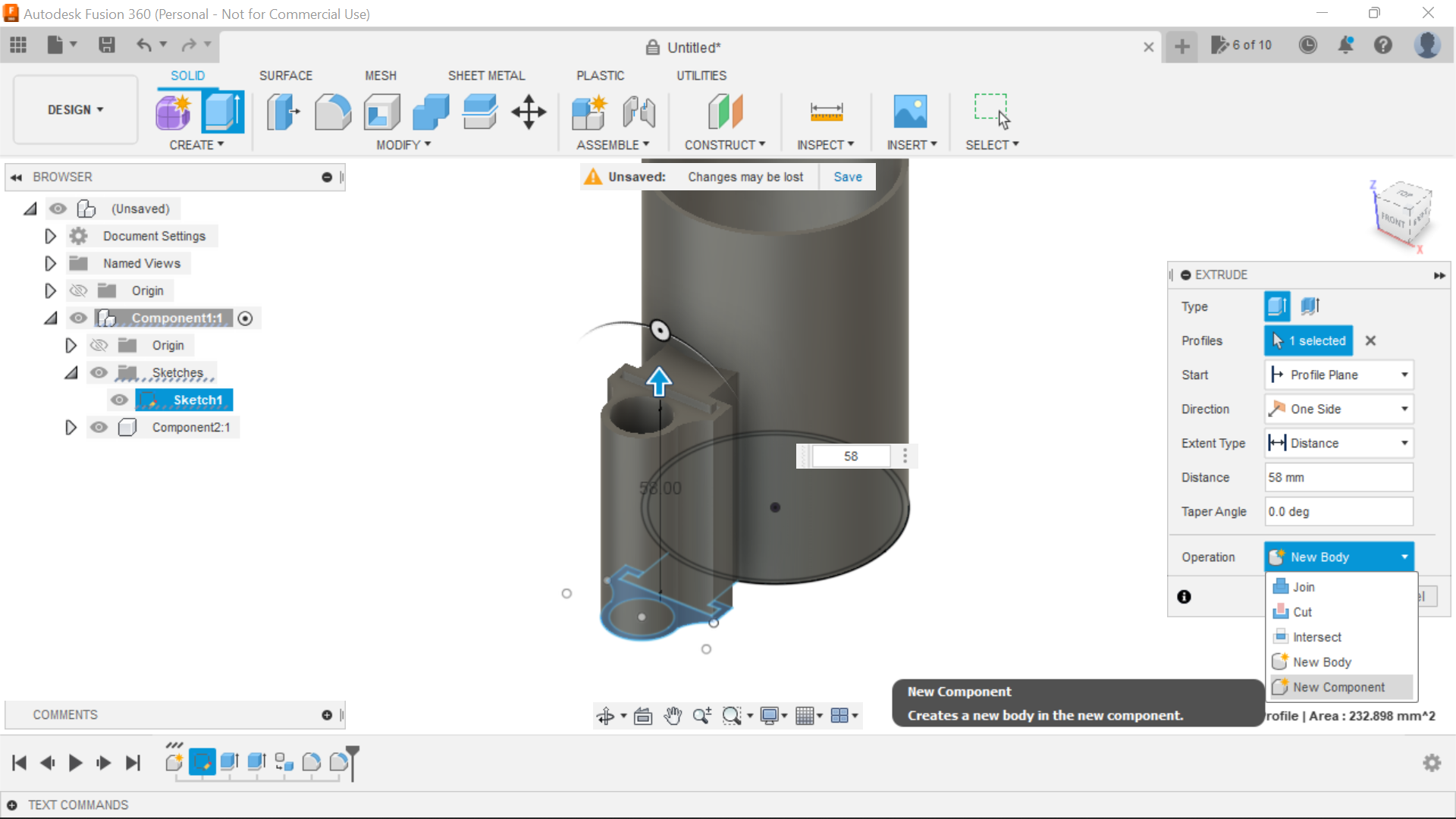Screen dimensions: 1456x819
Task: Toggle visibility of Sketch1
Action: (x=120, y=399)
